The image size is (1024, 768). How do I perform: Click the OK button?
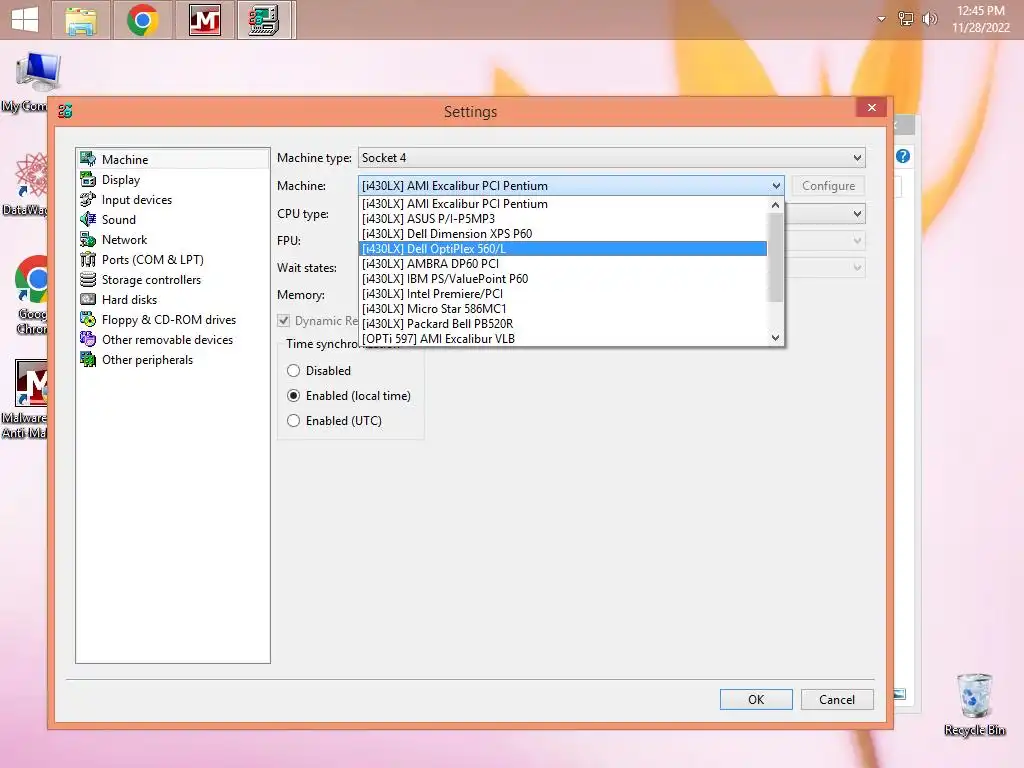pos(756,699)
